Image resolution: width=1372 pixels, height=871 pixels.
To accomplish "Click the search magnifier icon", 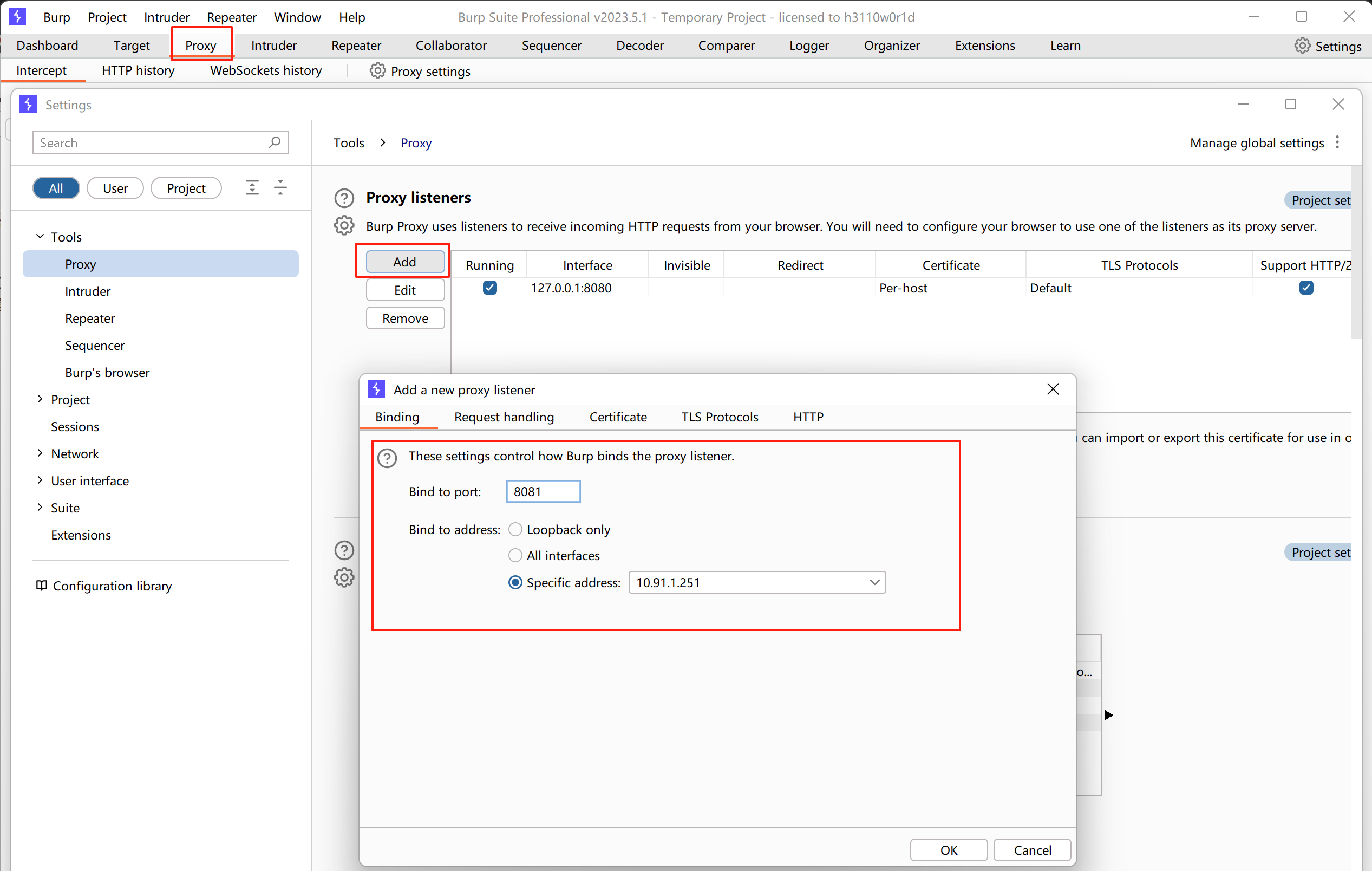I will pyautogui.click(x=275, y=142).
